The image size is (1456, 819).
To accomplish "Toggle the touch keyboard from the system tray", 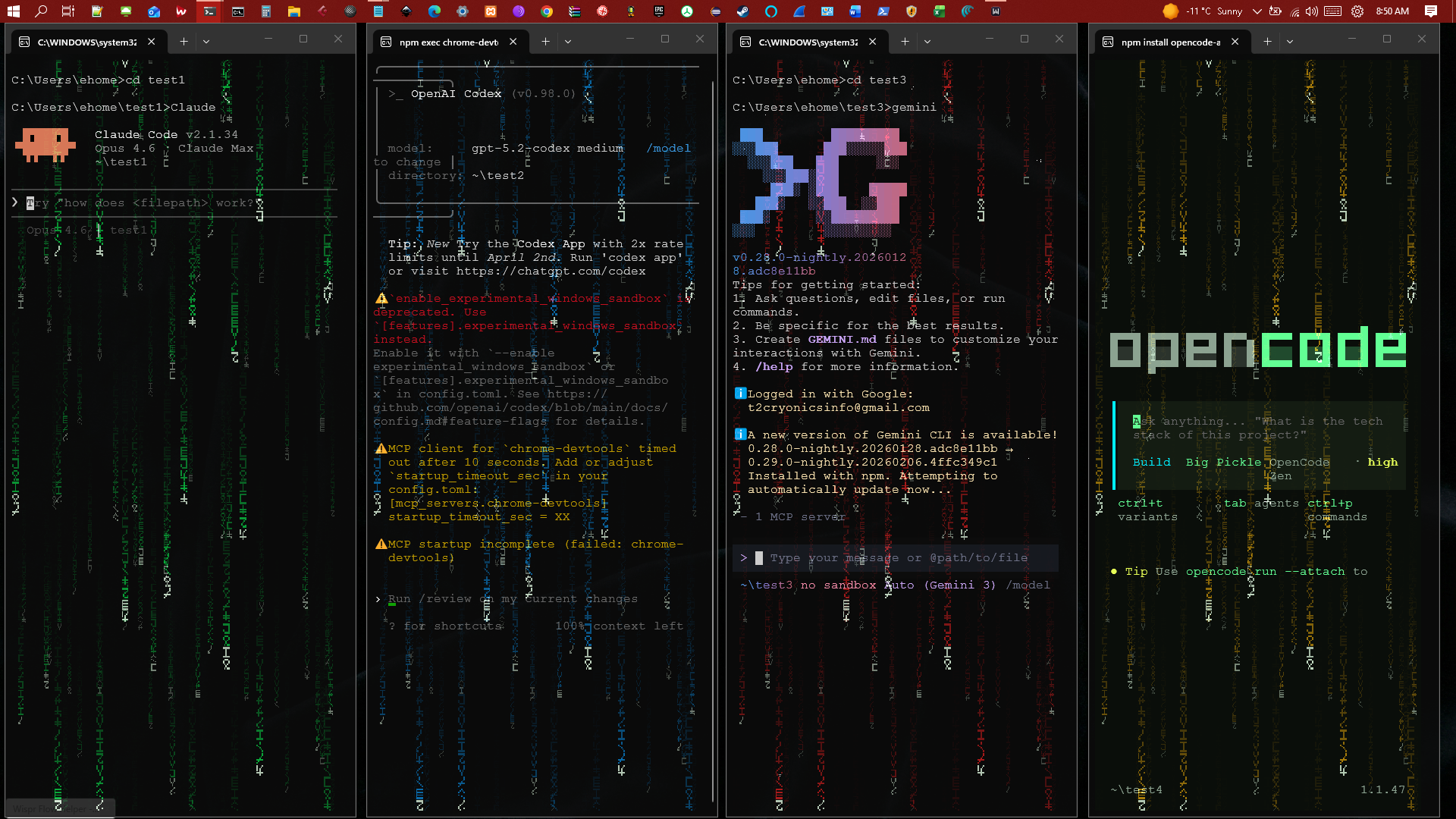I will pyautogui.click(x=1332, y=11).
